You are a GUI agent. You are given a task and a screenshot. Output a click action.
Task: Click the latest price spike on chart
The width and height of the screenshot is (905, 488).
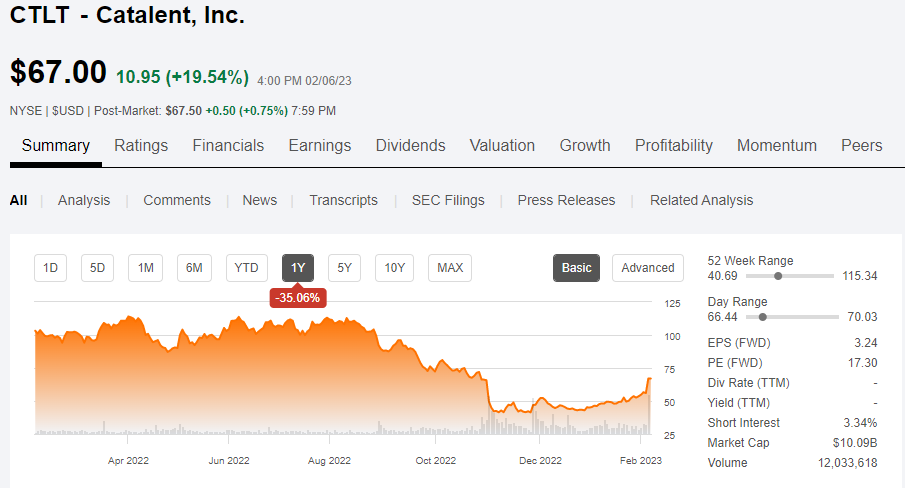[x=649, y=379]
